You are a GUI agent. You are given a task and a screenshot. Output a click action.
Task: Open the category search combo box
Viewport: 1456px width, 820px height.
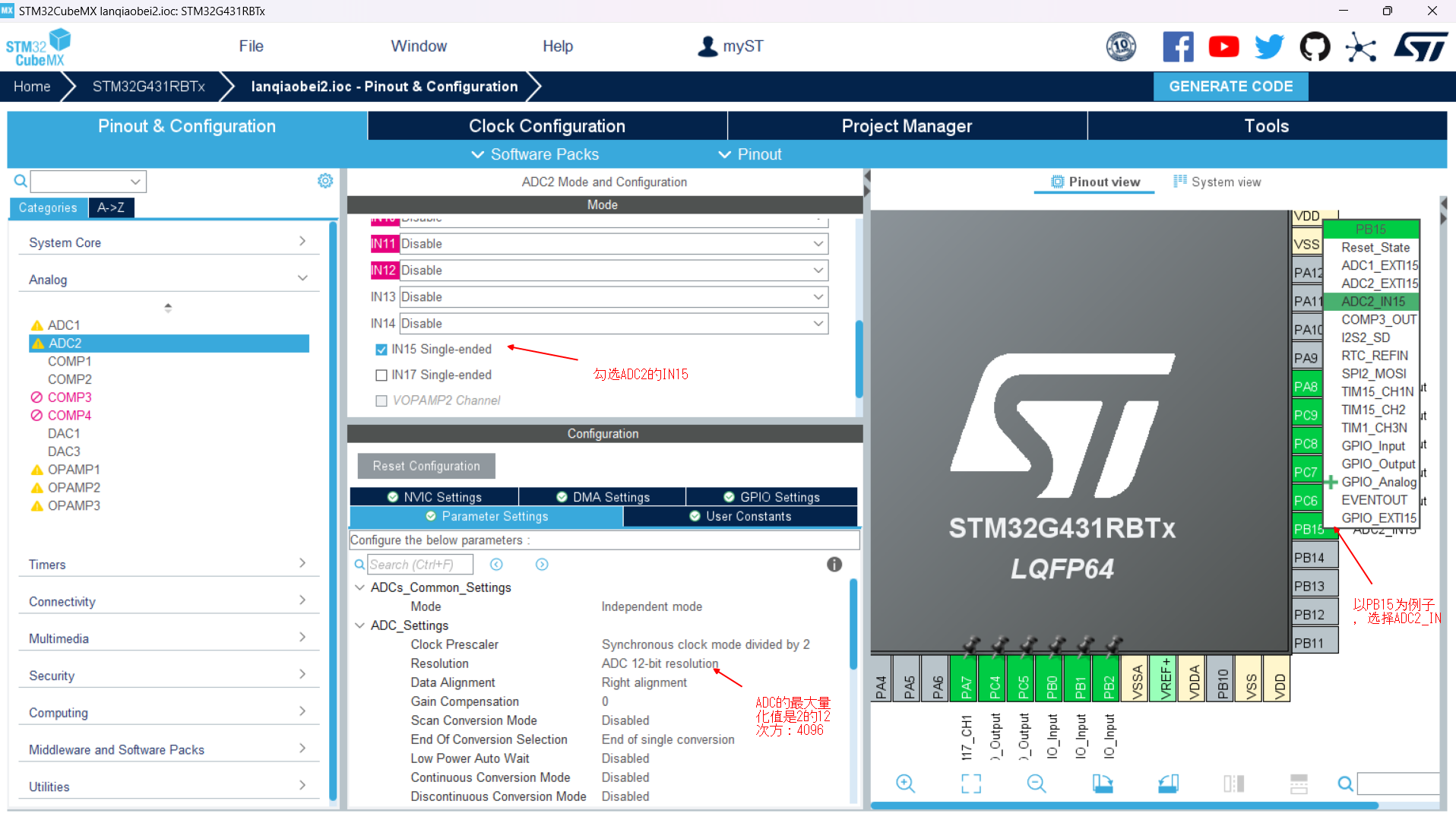click(88, 181)
